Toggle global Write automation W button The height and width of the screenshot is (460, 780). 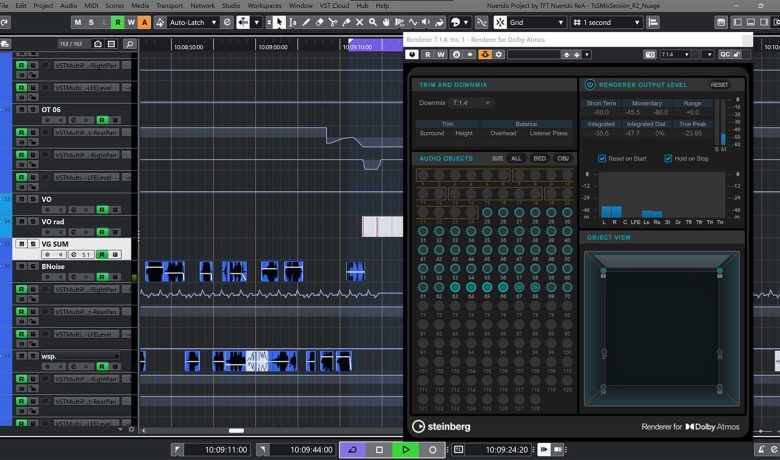131,22
